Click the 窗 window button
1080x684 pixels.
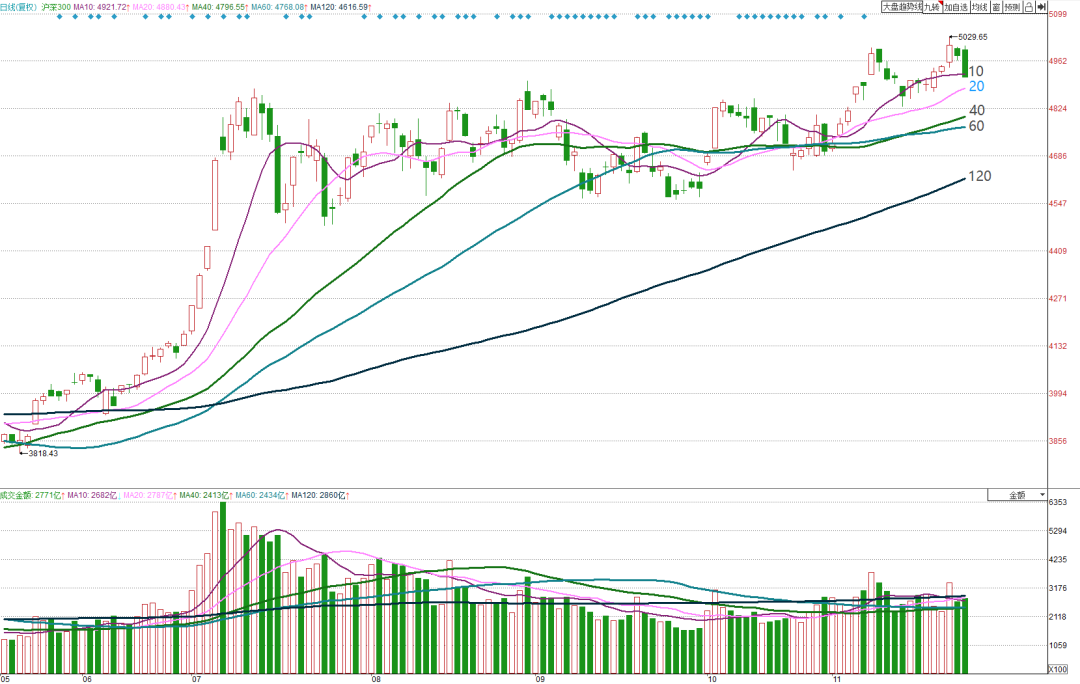click(996, 7)
